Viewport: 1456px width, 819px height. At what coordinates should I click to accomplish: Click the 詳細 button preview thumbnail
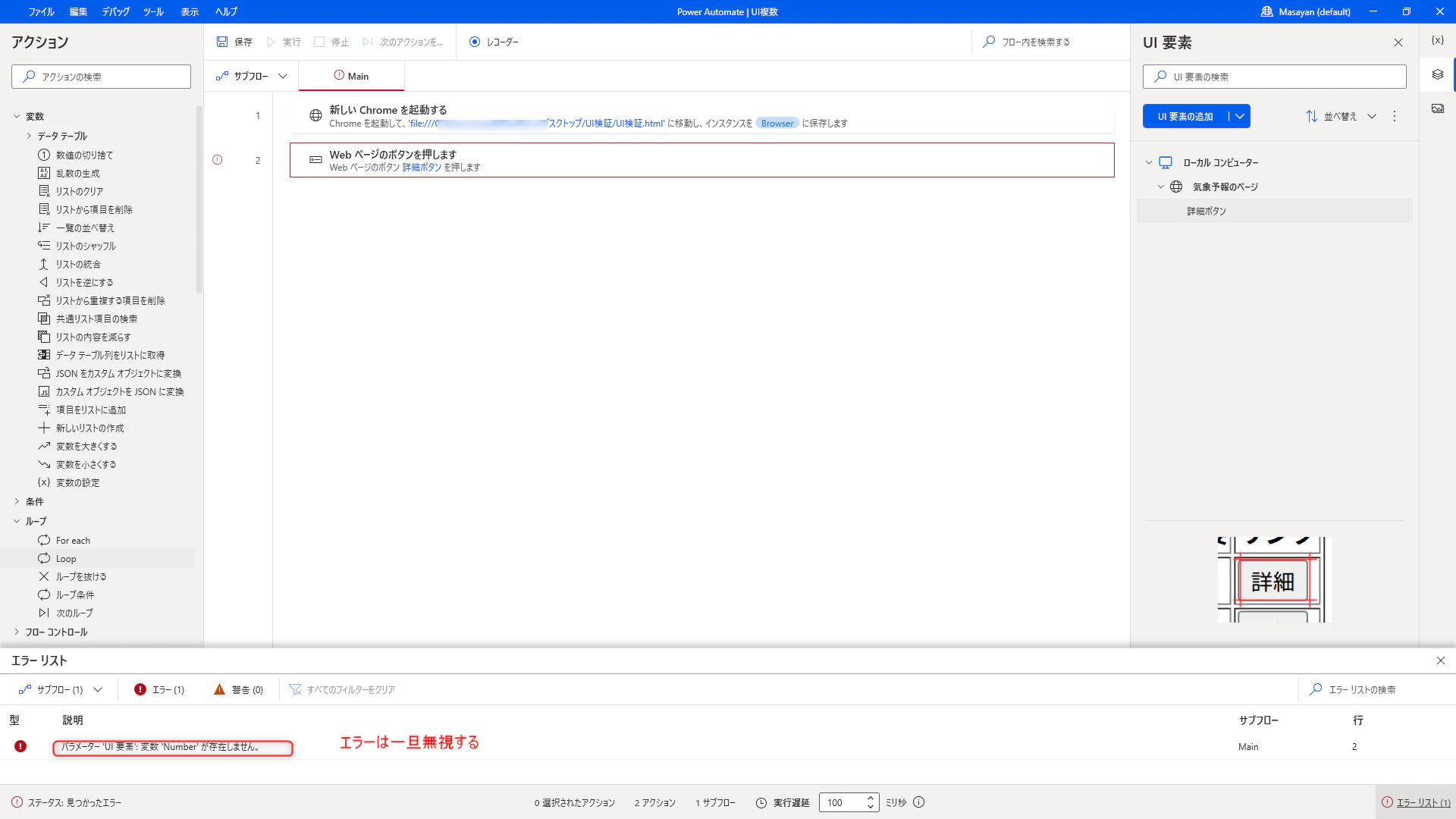pyautogui.click(x=1274, y=580)
